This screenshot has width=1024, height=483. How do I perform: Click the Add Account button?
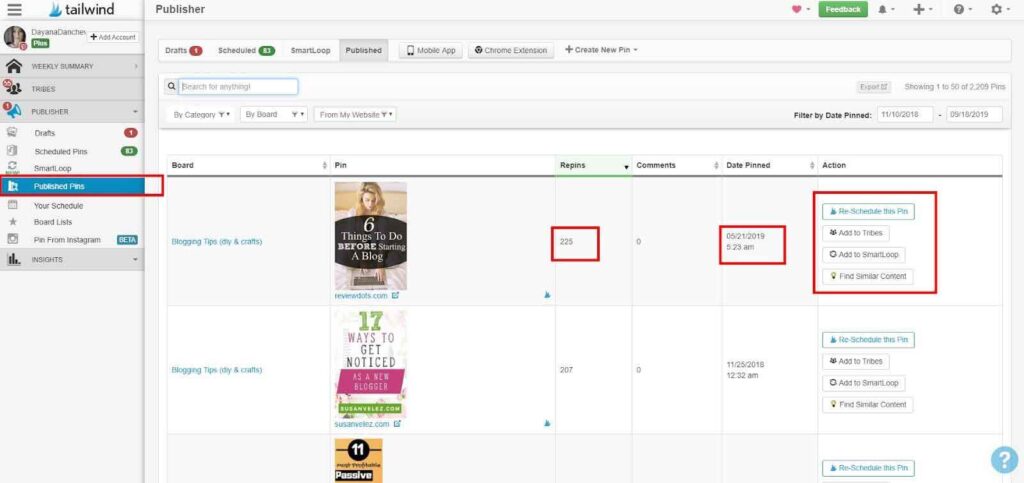pyautogui.click(x=113, y=37)
